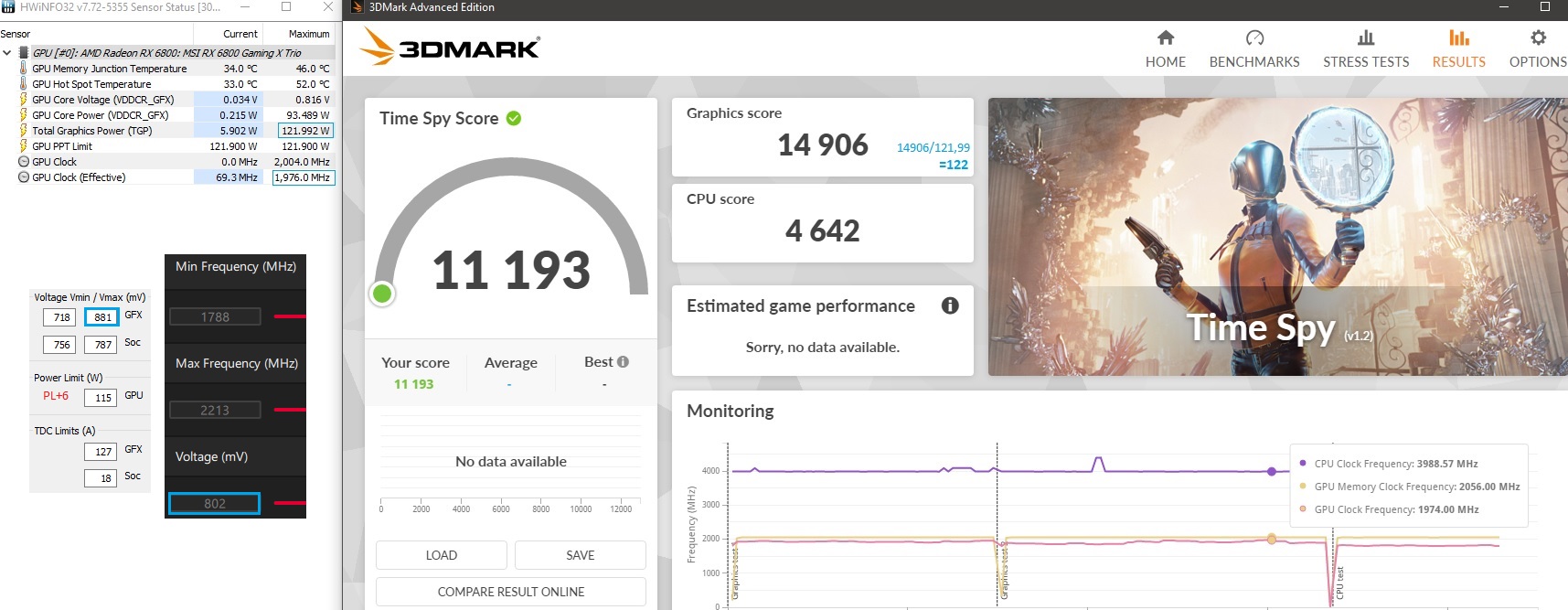Click the 46.0 °C maximum temperature value
The image size is (1568, 610).
point(313,69)
